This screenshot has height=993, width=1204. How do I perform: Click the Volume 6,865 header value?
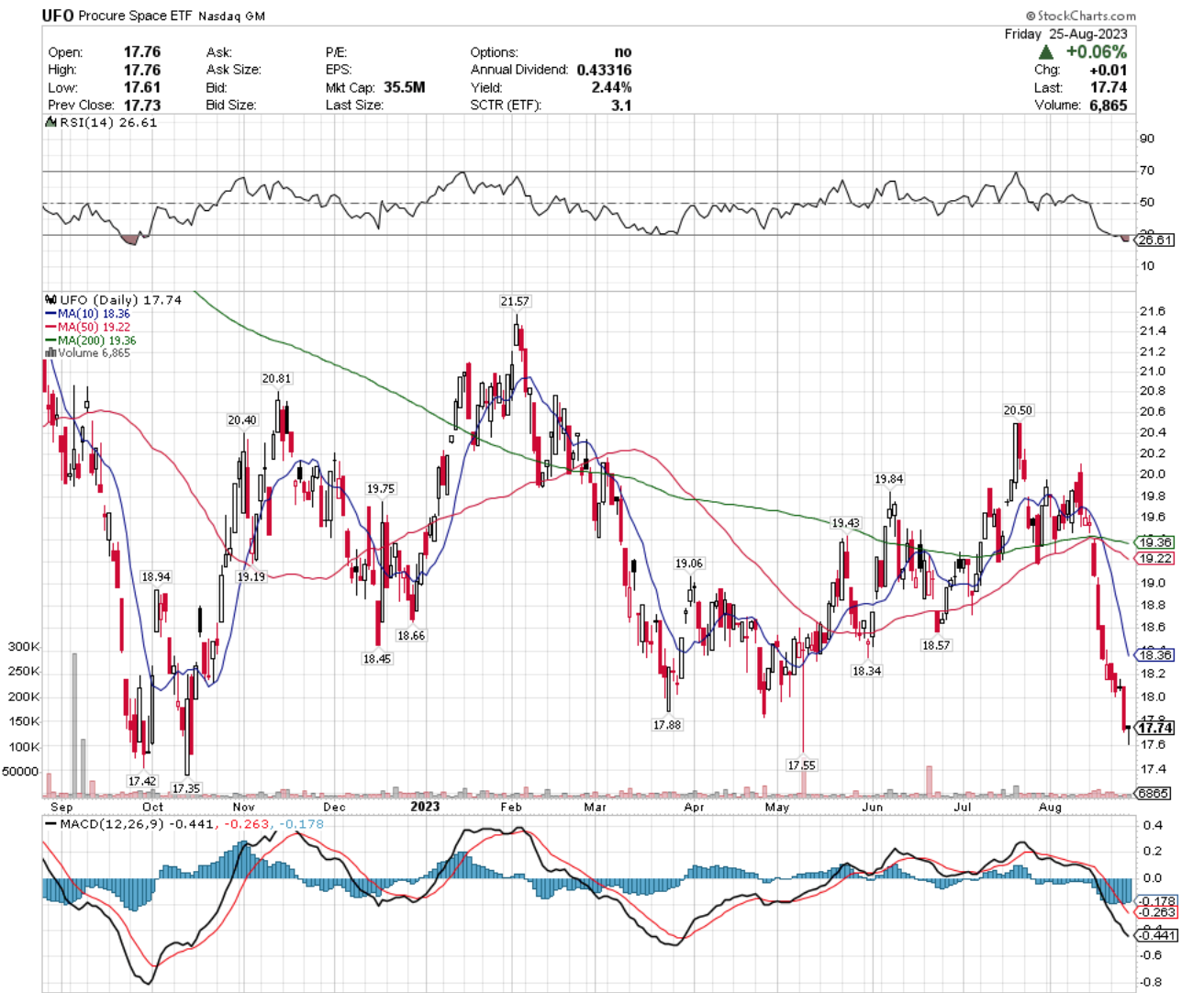point(1108,105)
